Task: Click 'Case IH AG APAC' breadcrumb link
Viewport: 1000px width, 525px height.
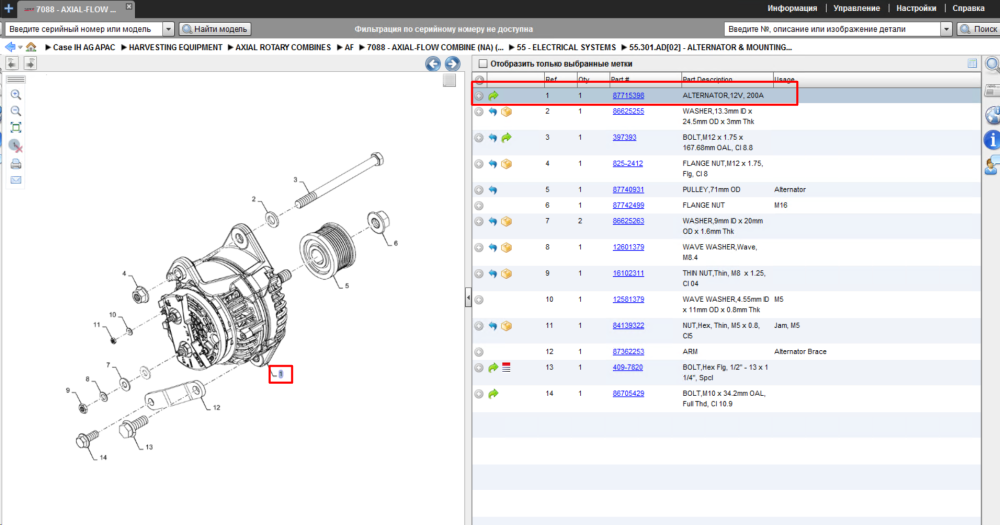Action: (84, 47)
